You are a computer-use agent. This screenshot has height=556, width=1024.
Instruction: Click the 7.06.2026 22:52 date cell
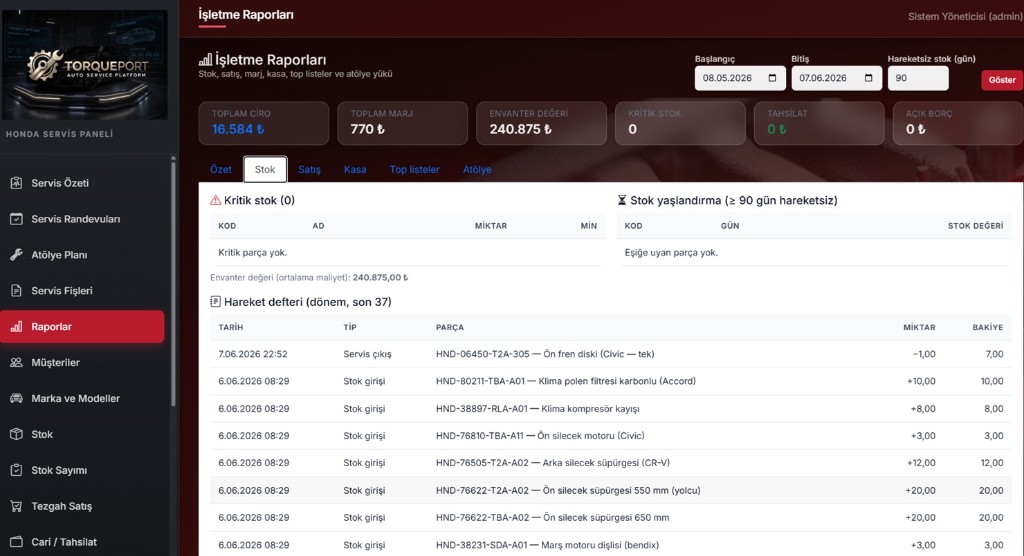point(253,354)
